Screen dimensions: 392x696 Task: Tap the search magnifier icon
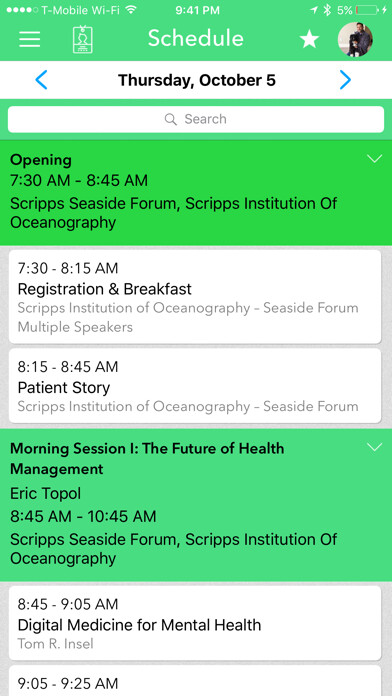(170, 119)
